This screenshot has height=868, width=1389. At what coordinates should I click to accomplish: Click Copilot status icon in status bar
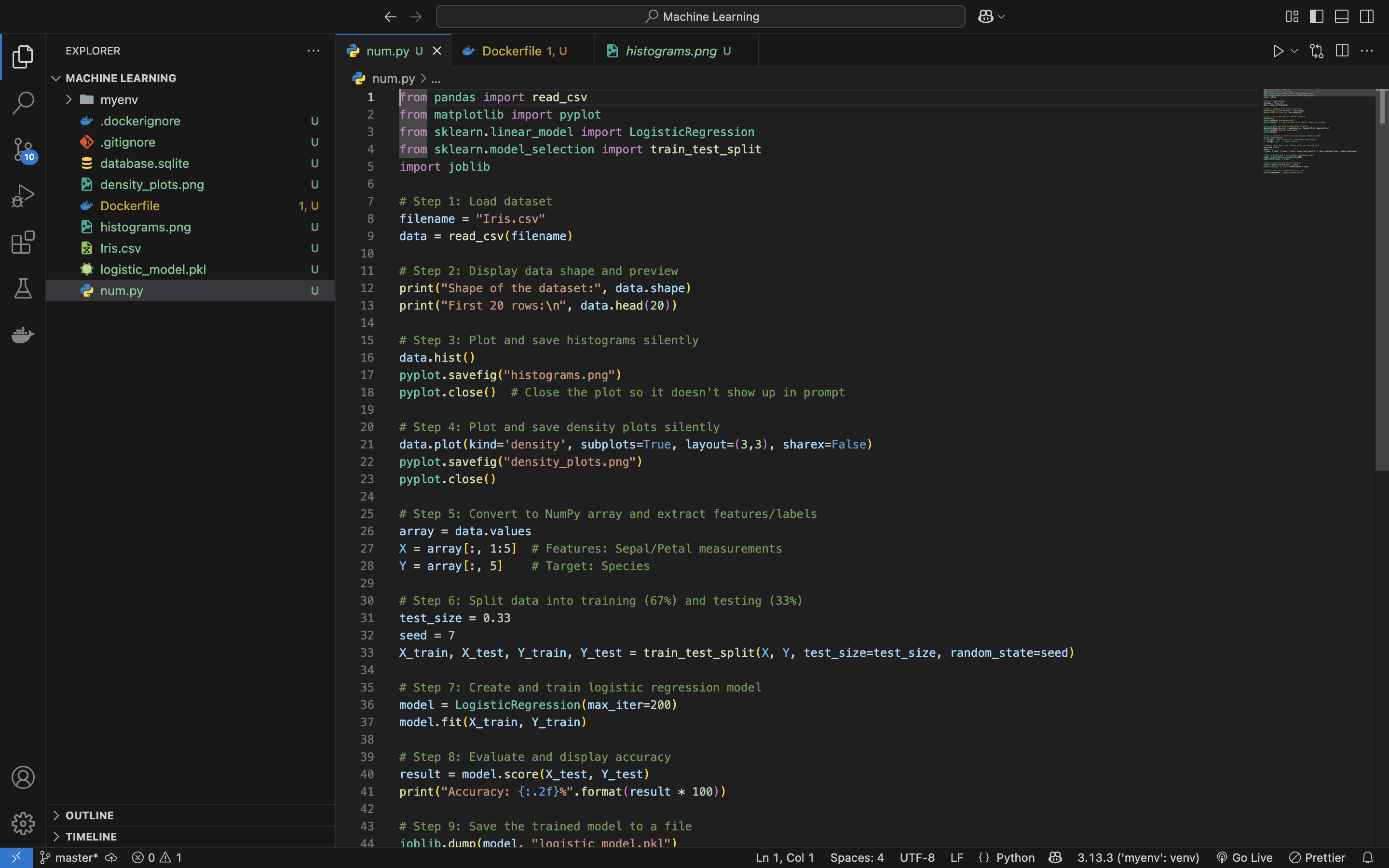[1055, 858]
